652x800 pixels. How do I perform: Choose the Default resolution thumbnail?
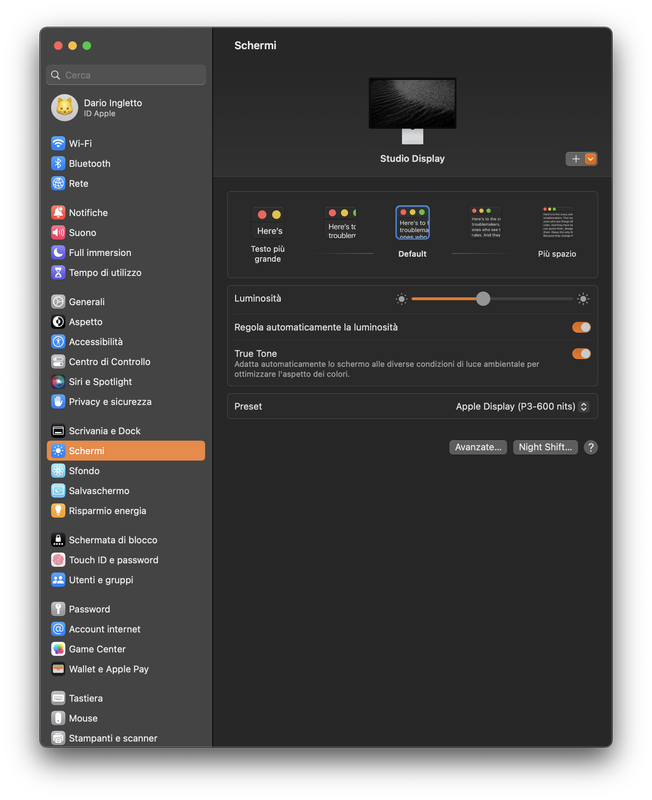tap(412, 222)
